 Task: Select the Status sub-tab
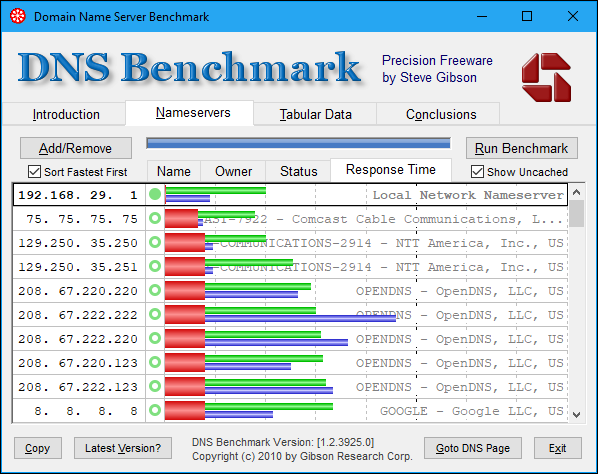[299, 171]
